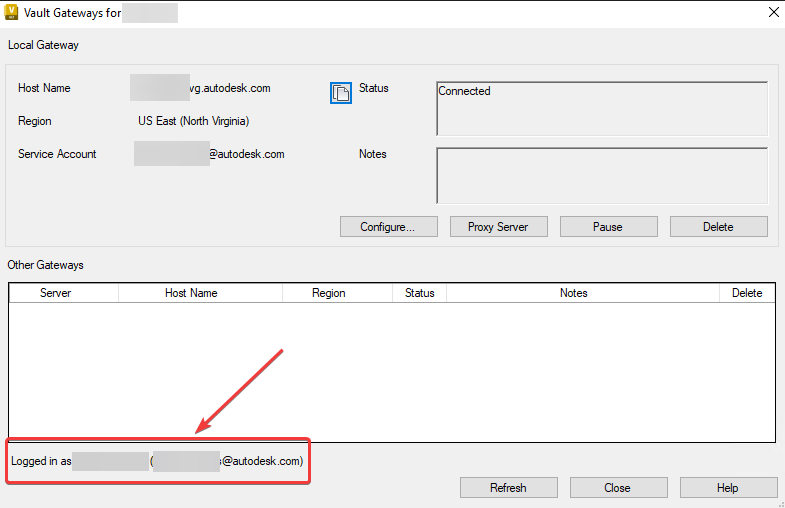The image size is (785, 508).
Task: Sort by the Region column header
Action: coord(337,293)
